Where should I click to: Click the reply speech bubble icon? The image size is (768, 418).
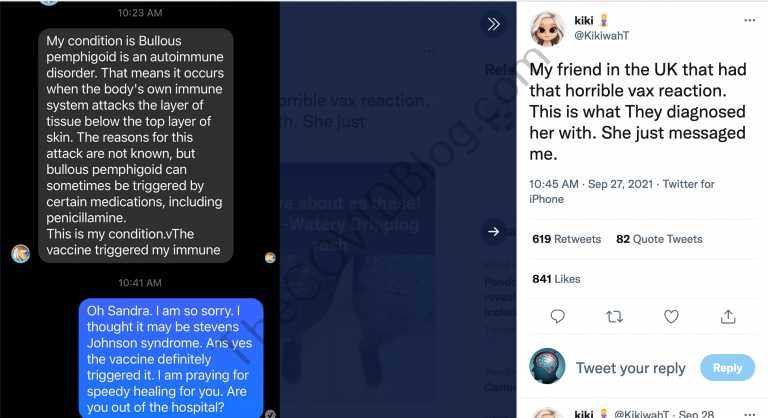557,317
